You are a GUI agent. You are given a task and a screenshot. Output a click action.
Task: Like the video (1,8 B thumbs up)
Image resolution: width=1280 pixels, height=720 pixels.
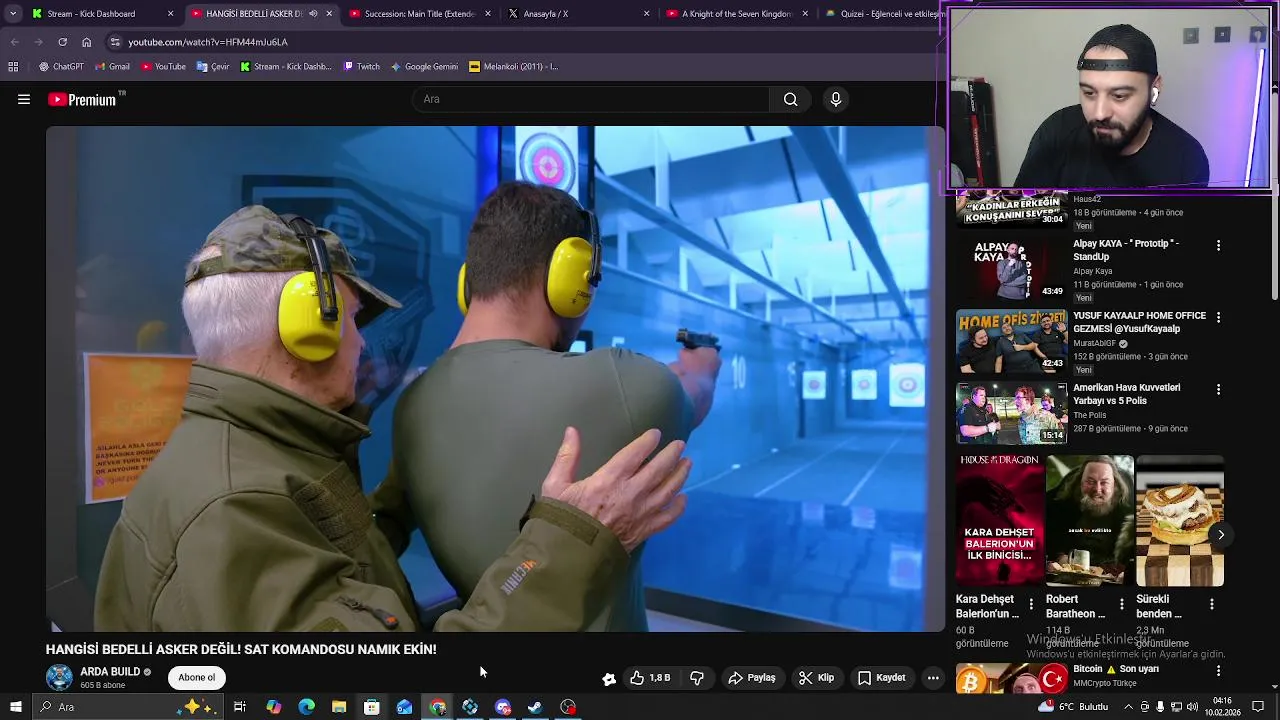(650, 678)
